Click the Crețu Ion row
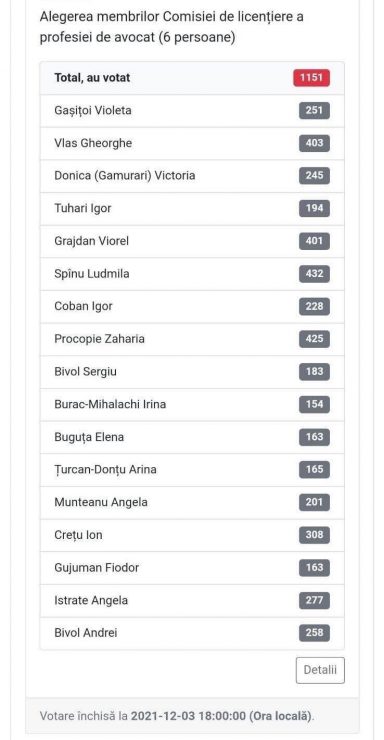Image resolution: width=384 pixels, height=740 pixels. click(192, 535)
